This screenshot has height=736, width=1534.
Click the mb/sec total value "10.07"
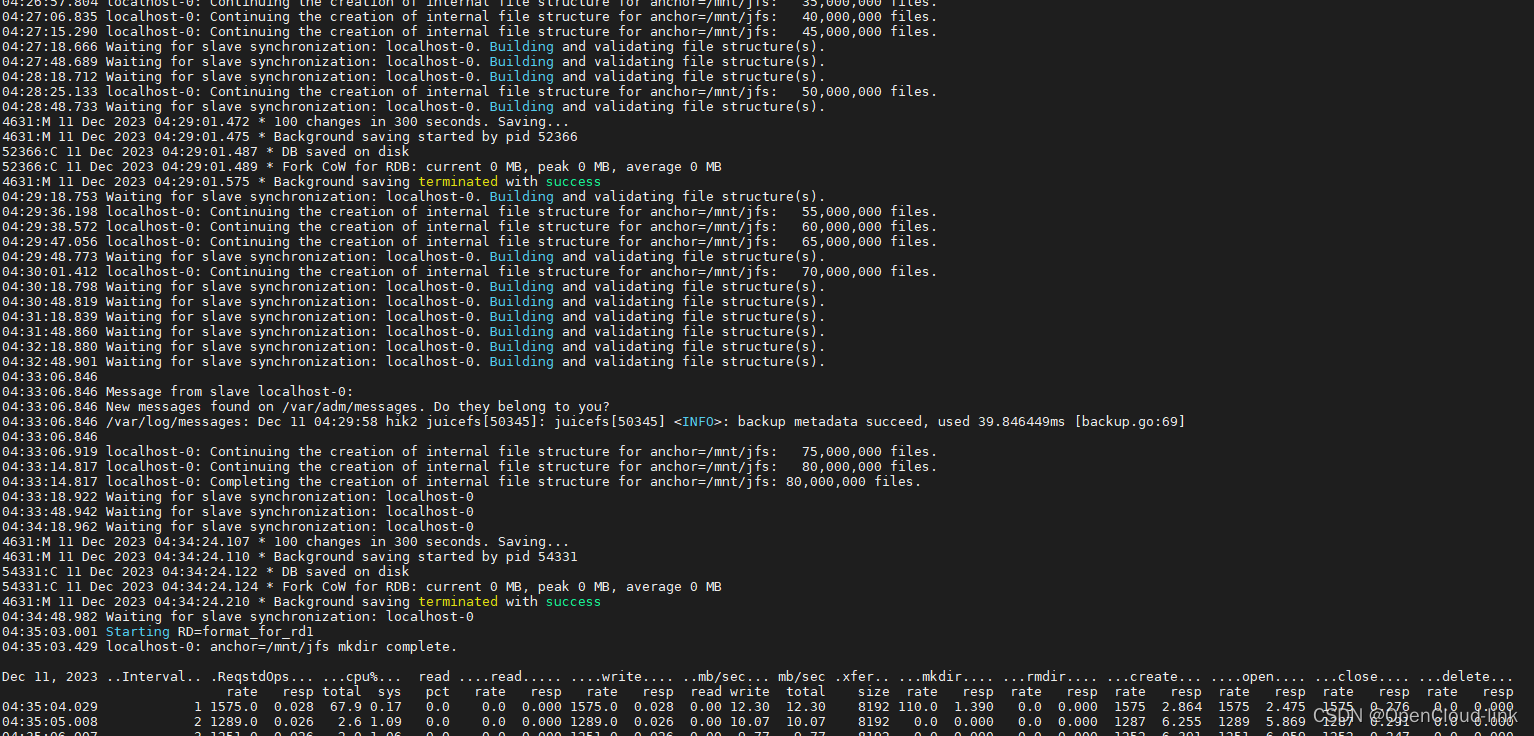[x=805, y=722]
